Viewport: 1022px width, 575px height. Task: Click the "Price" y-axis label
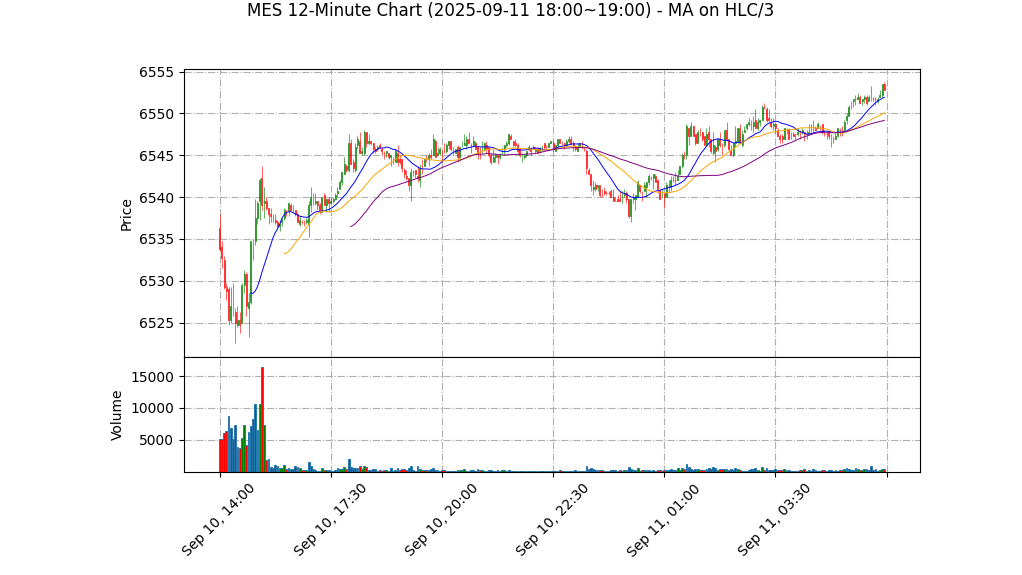(126, 215)
